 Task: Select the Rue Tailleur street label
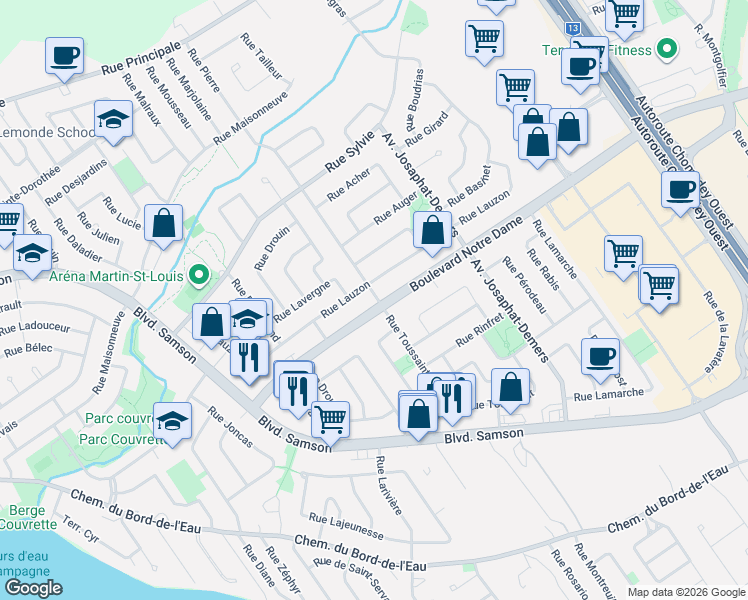coord(261,56)
